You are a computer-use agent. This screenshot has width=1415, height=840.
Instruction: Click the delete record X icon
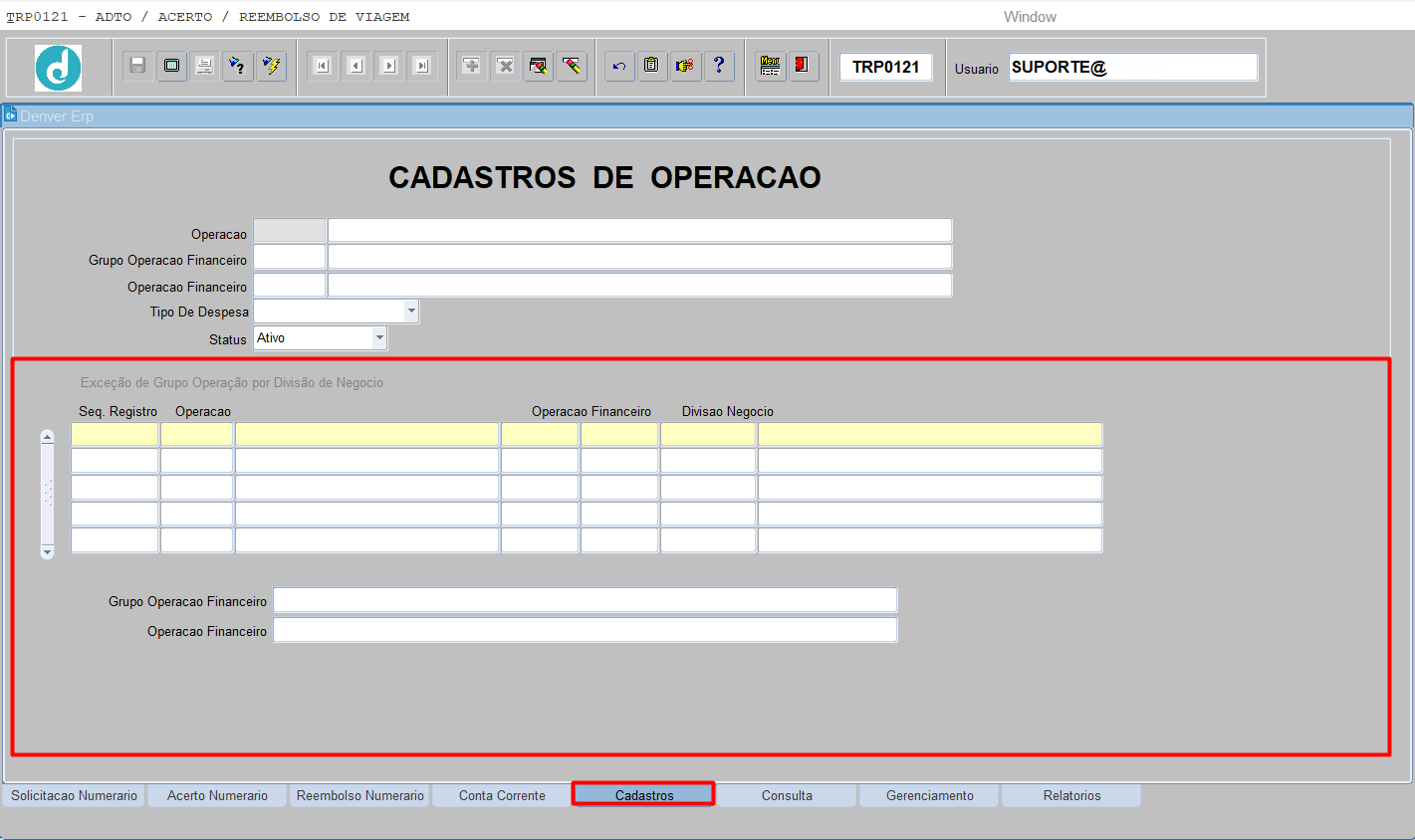[506, 66]
